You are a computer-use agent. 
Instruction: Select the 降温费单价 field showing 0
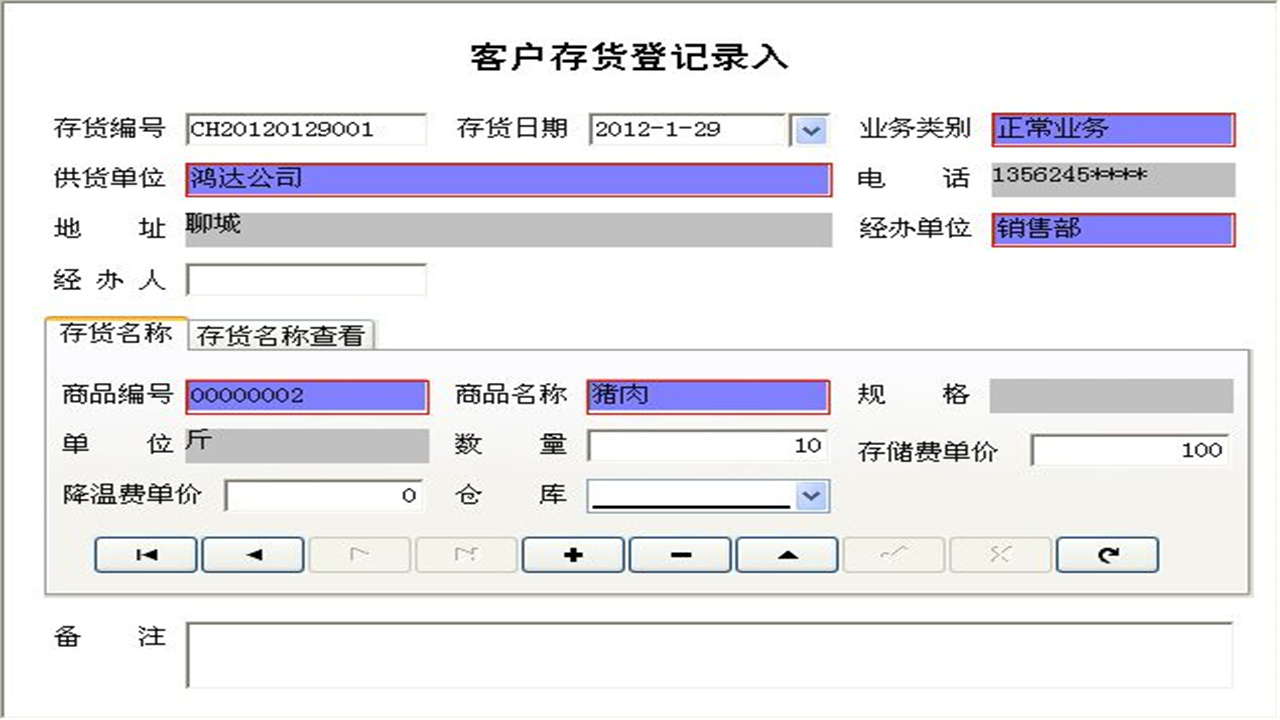coord(323,494)
